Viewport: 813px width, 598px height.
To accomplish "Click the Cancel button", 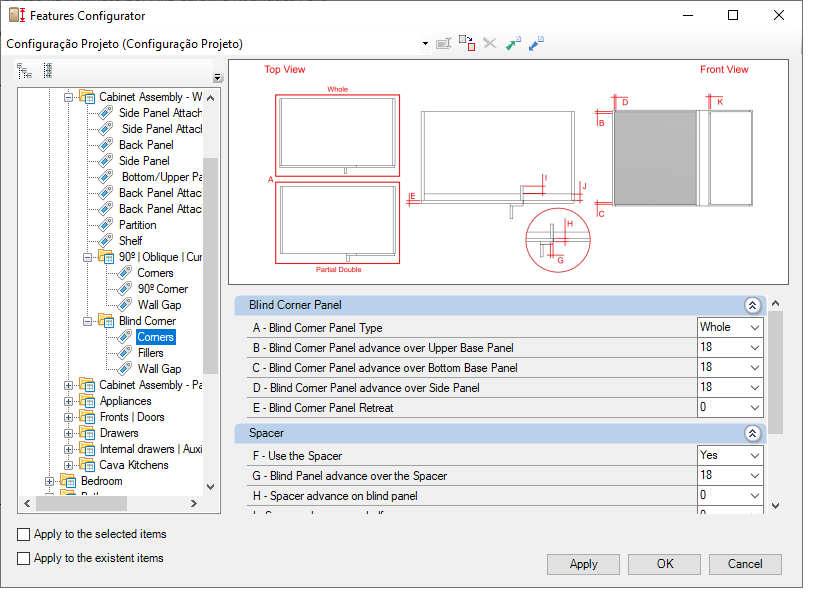I will [745, 564].
